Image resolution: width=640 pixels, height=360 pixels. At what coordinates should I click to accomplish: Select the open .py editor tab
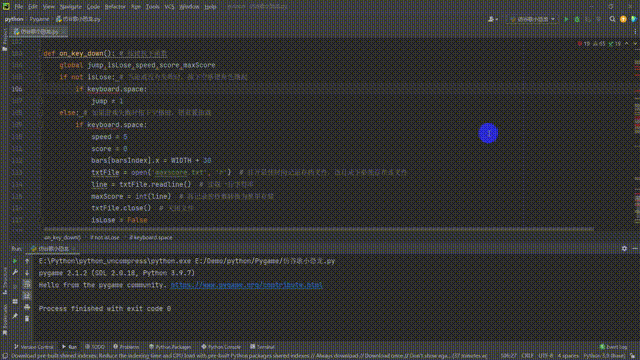coord(37,31)
